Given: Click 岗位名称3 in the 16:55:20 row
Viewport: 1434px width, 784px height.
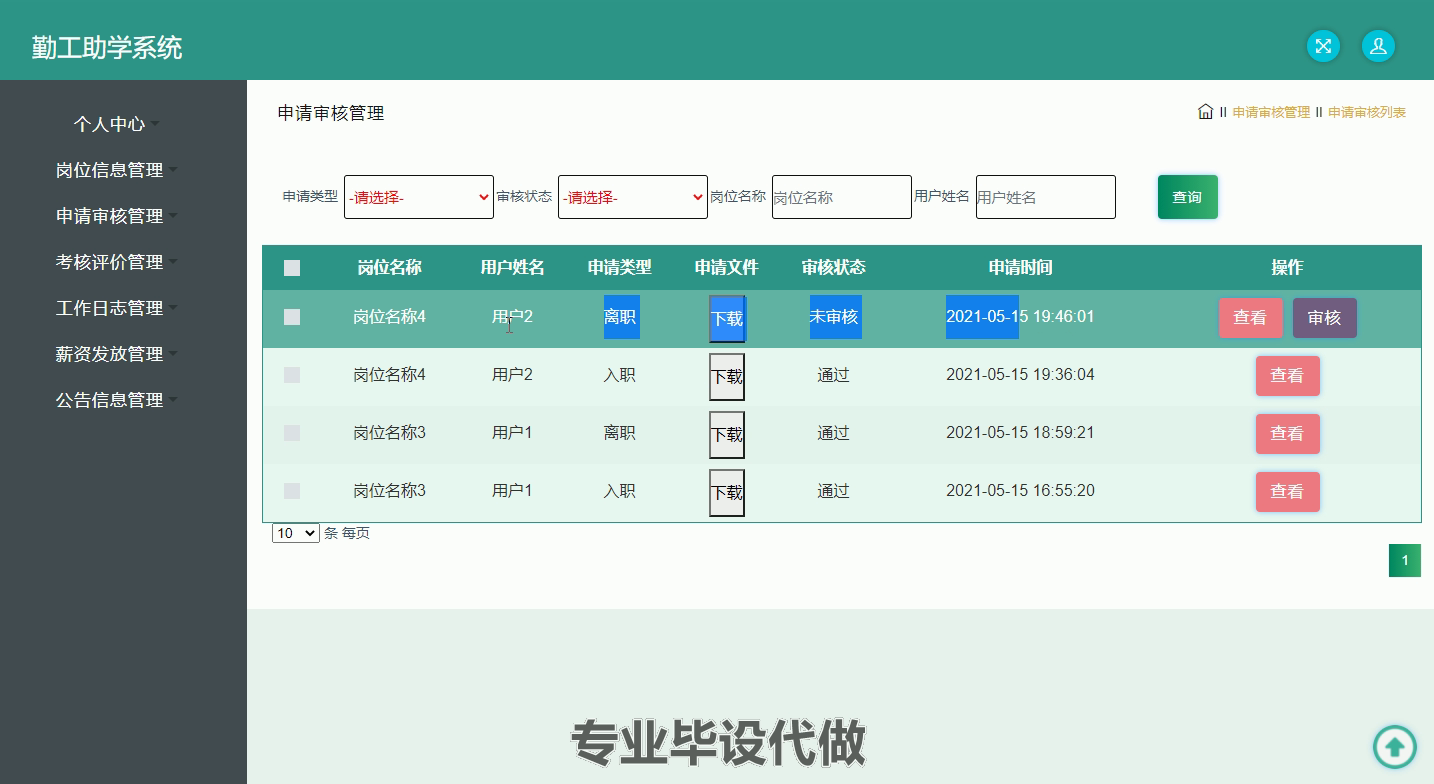Looking at the screenshot, I should coord(390,491).
